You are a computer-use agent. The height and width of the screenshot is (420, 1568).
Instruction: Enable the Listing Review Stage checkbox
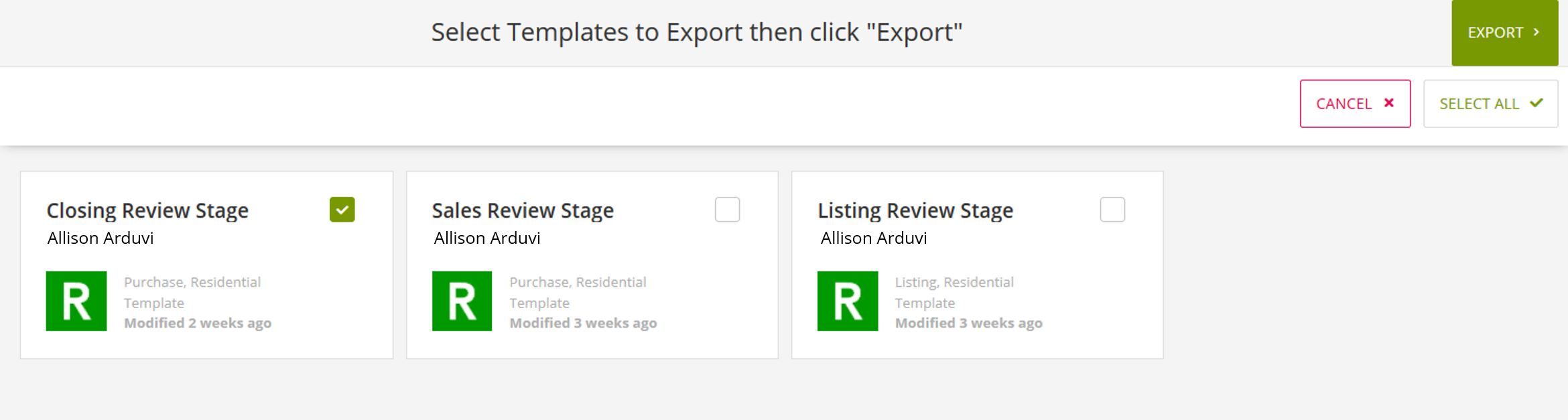pyautogui.click(x=1112, y=210)
